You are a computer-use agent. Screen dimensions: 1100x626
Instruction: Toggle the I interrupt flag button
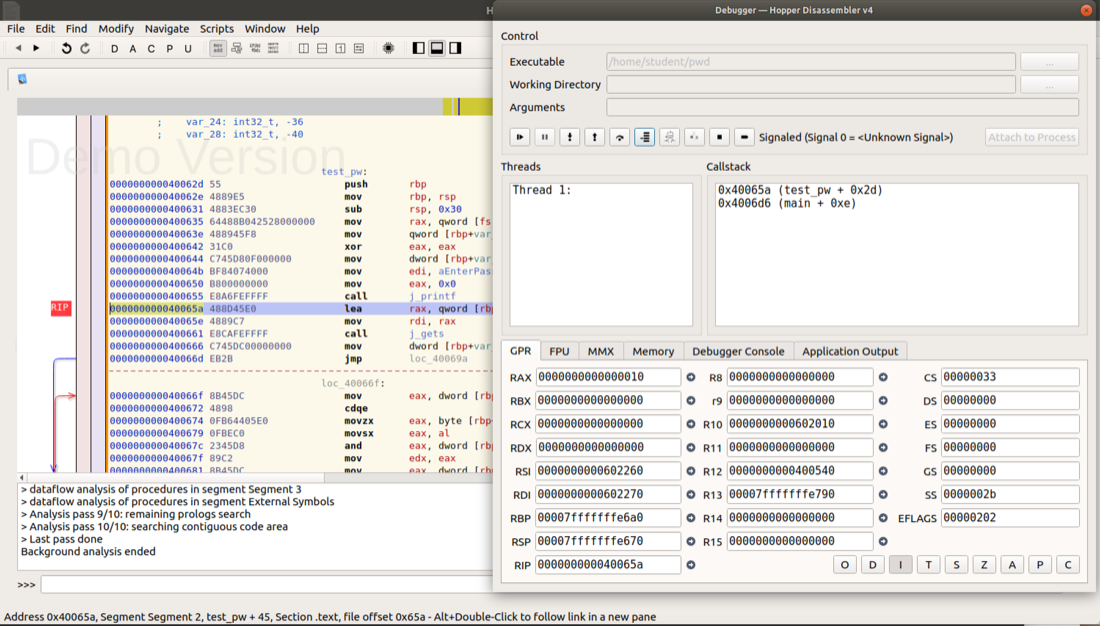coord(900,565)
